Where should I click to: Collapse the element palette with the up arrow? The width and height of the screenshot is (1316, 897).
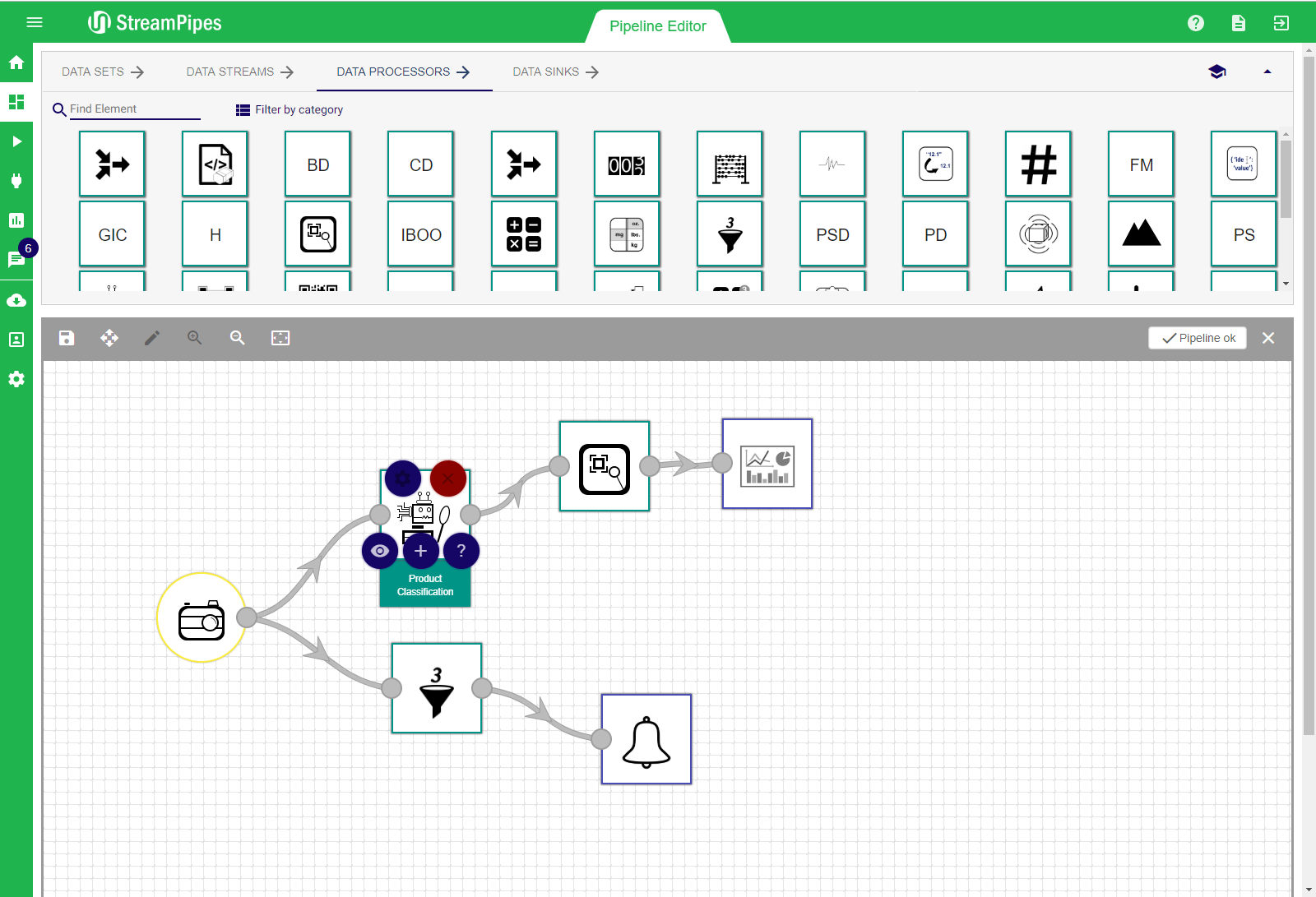(1267, 72)
